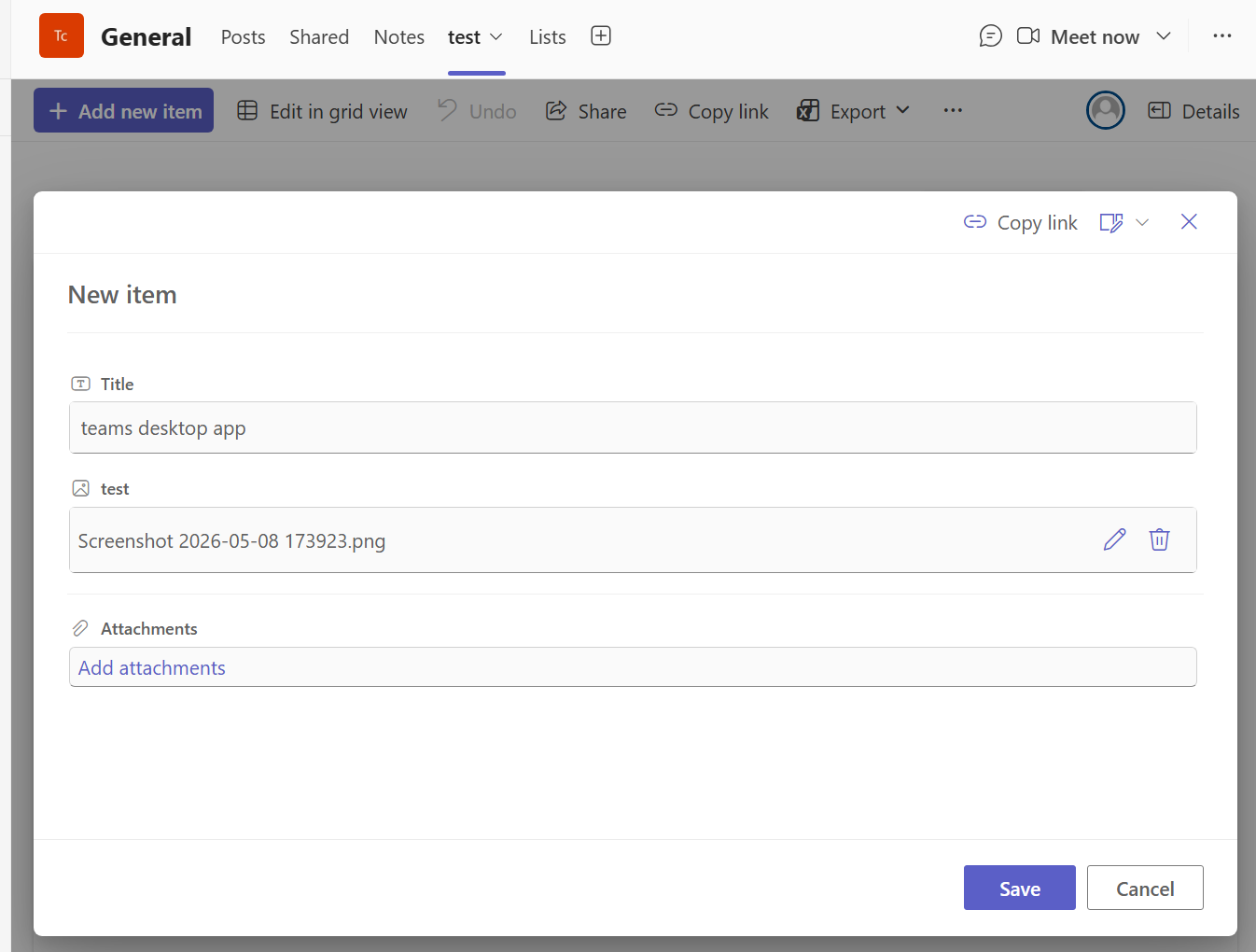This screenshot has height=952, width=1256.
Task: Click the Undo toolbar button
Action: pyautogui.click(x=477, y=111)
